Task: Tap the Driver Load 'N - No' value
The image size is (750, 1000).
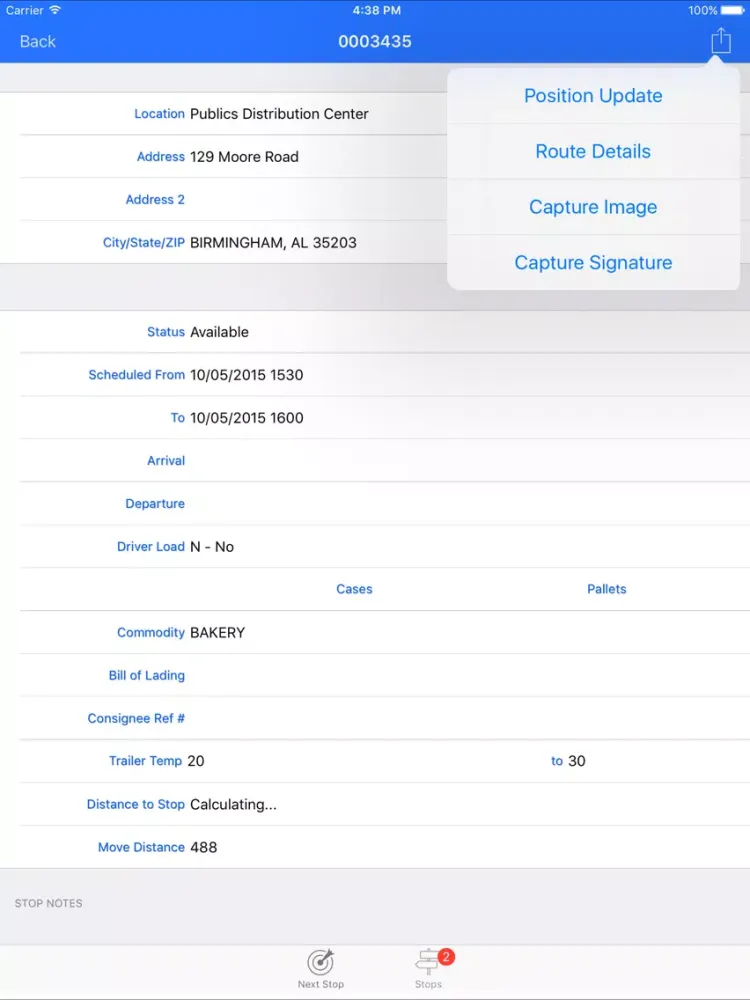Action: tap(212, 547)
